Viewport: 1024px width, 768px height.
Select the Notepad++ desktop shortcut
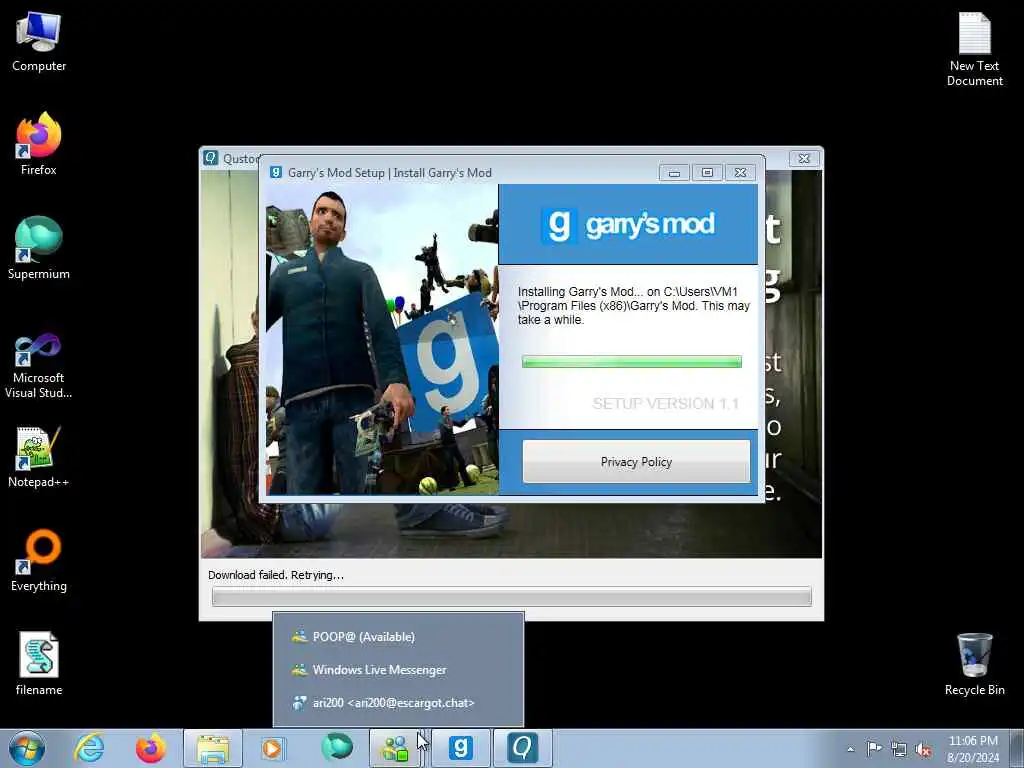[39, 457]
